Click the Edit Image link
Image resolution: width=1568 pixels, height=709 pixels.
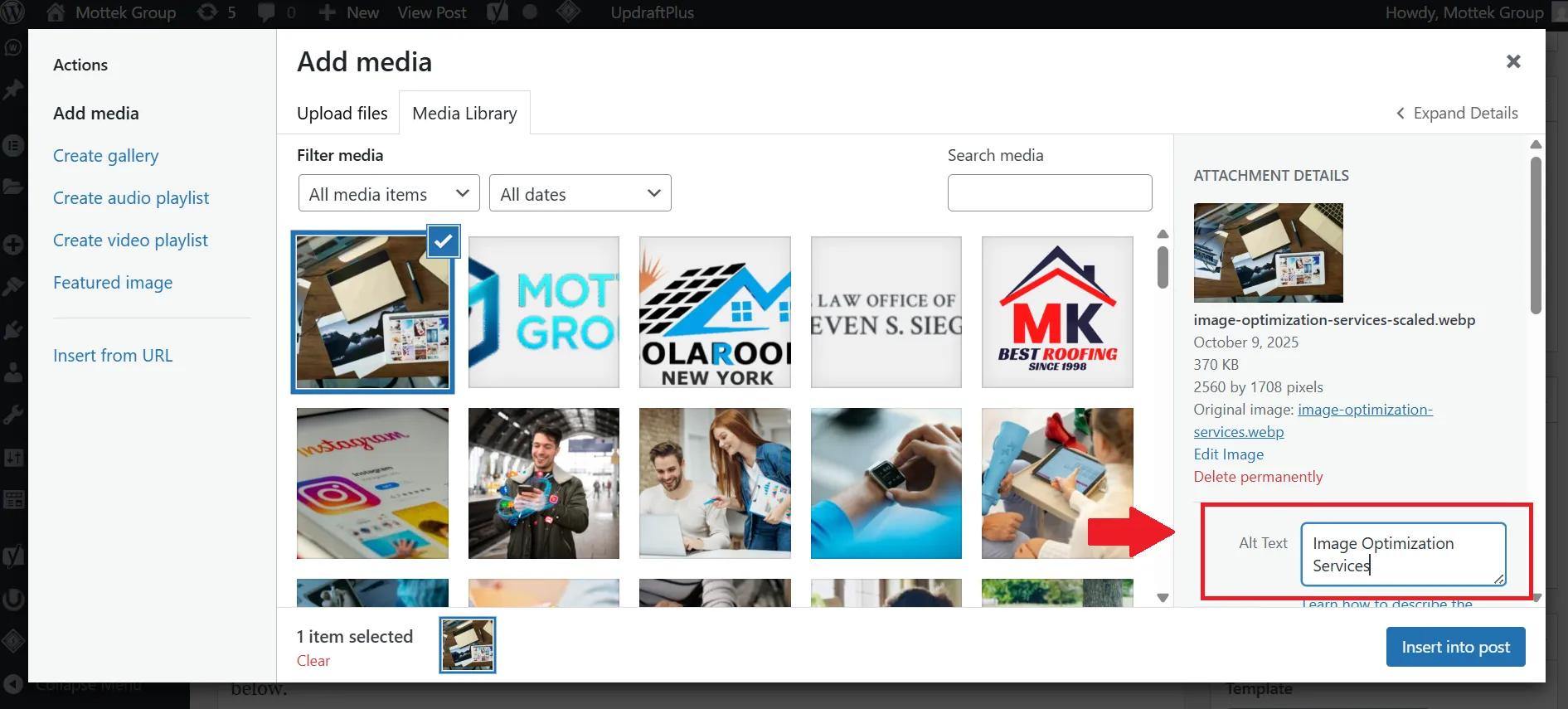[x=1229, y=454]
